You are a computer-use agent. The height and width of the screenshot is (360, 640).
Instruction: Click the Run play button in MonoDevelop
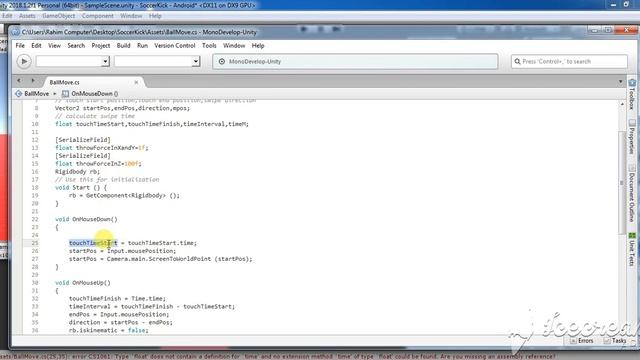[x=24, y=61]
